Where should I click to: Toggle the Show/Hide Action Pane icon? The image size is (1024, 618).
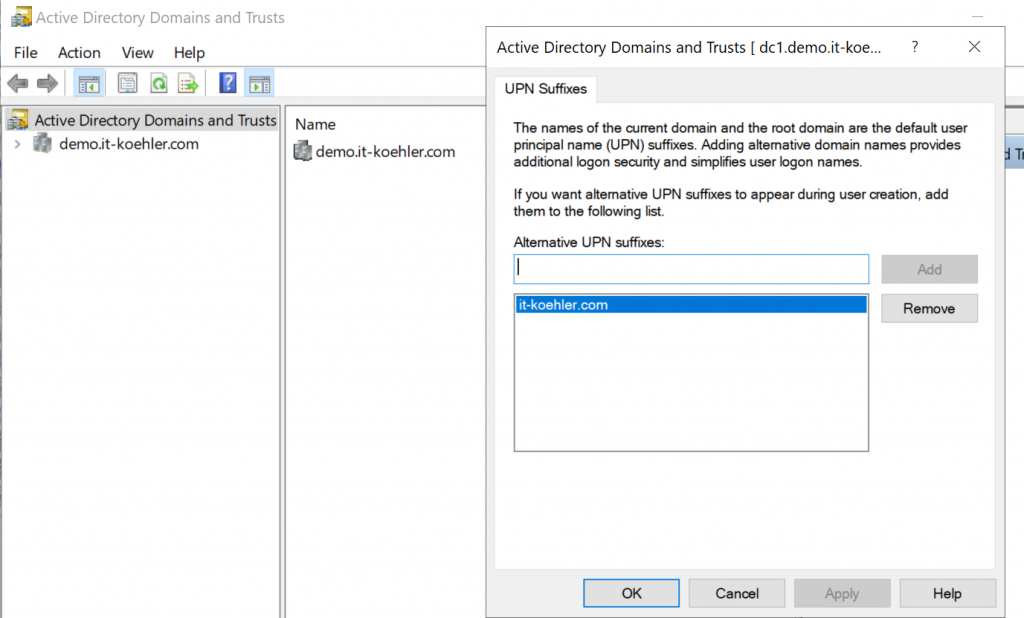coord(260,83)
